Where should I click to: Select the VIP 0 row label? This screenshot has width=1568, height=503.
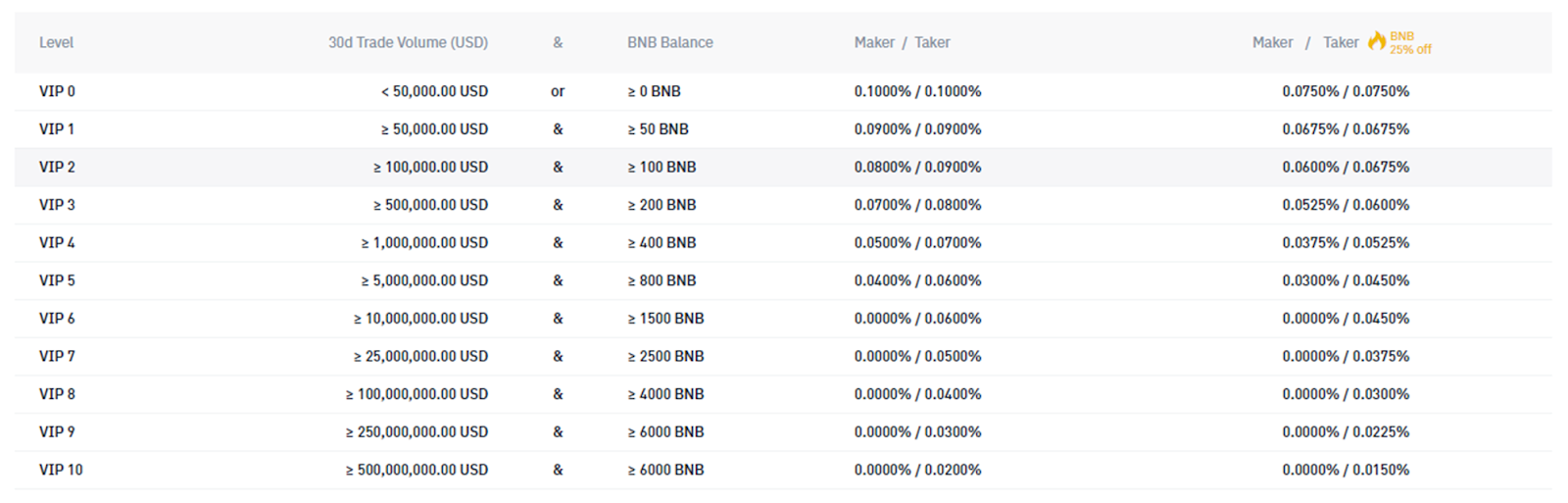(57, 91)
